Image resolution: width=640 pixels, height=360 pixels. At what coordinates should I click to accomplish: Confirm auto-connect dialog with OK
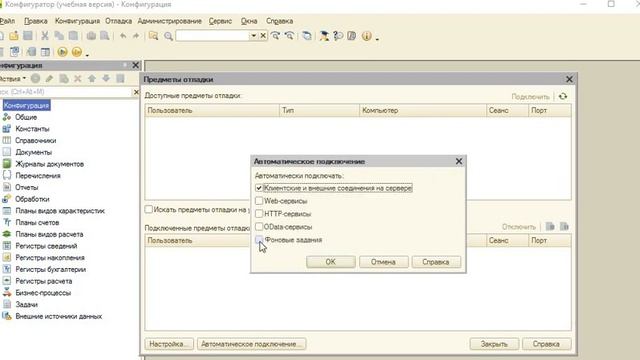(x=331, y=262)
